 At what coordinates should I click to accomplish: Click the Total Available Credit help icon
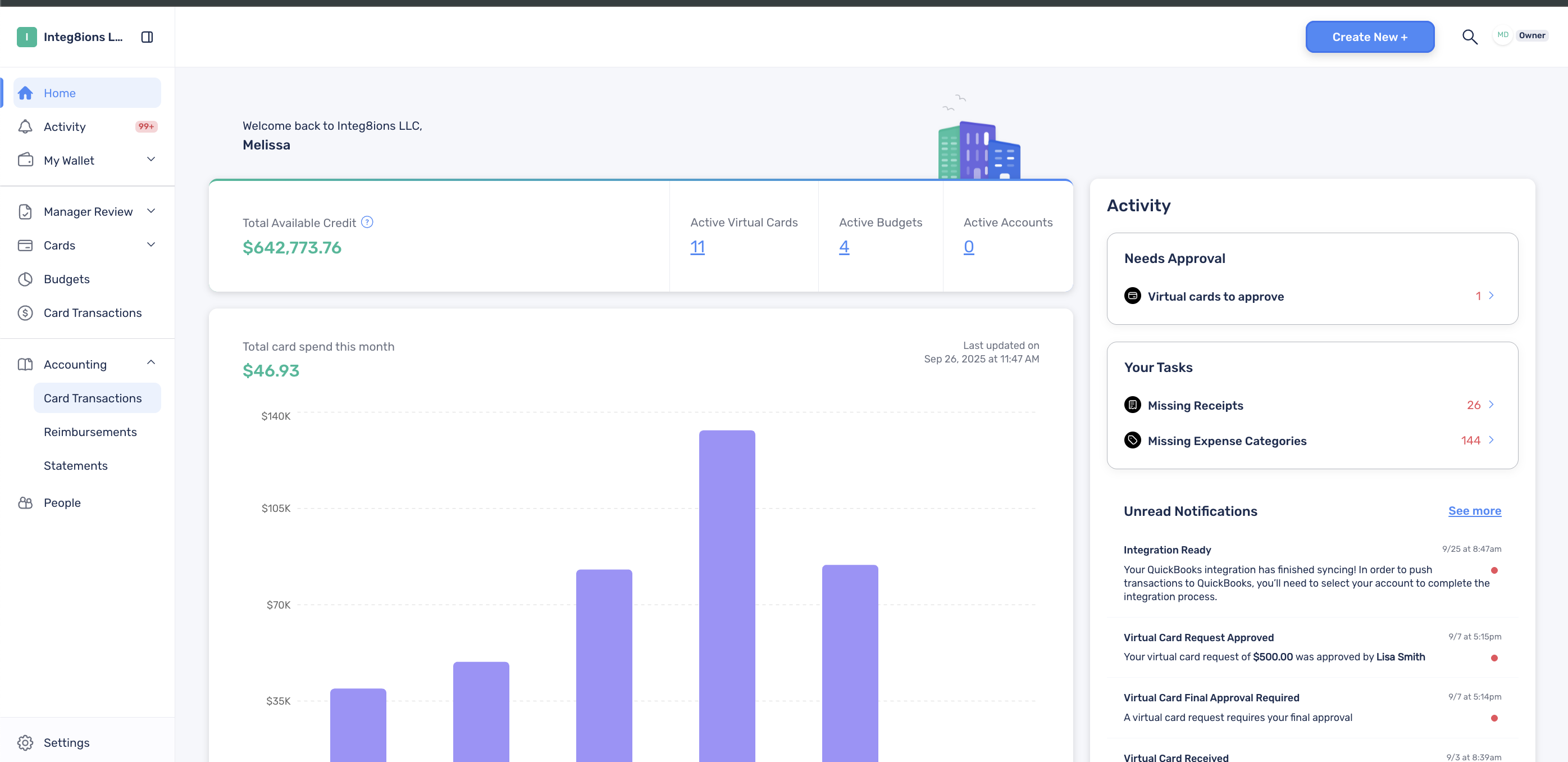click(367, 223)
